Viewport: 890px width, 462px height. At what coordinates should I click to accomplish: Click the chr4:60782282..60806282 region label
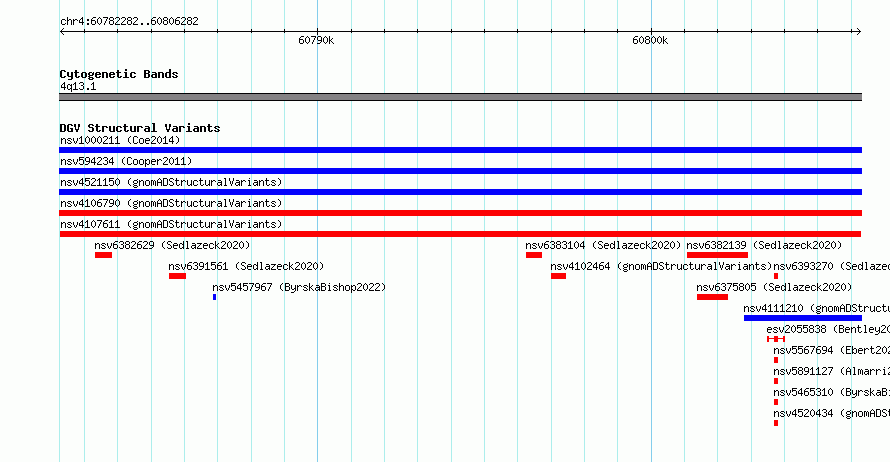[x=129, y=21]
